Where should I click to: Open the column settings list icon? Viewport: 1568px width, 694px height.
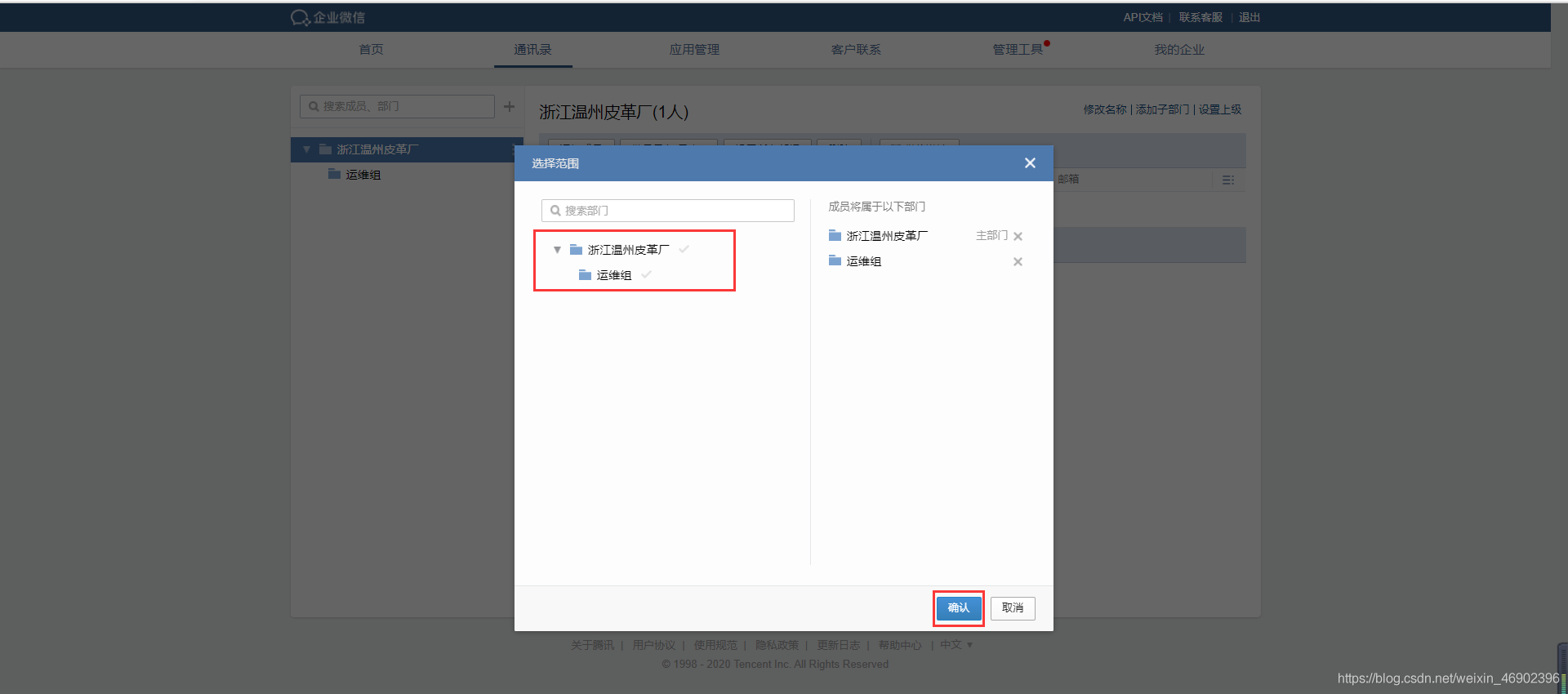pyautogui.click(x=1228, y=180)
